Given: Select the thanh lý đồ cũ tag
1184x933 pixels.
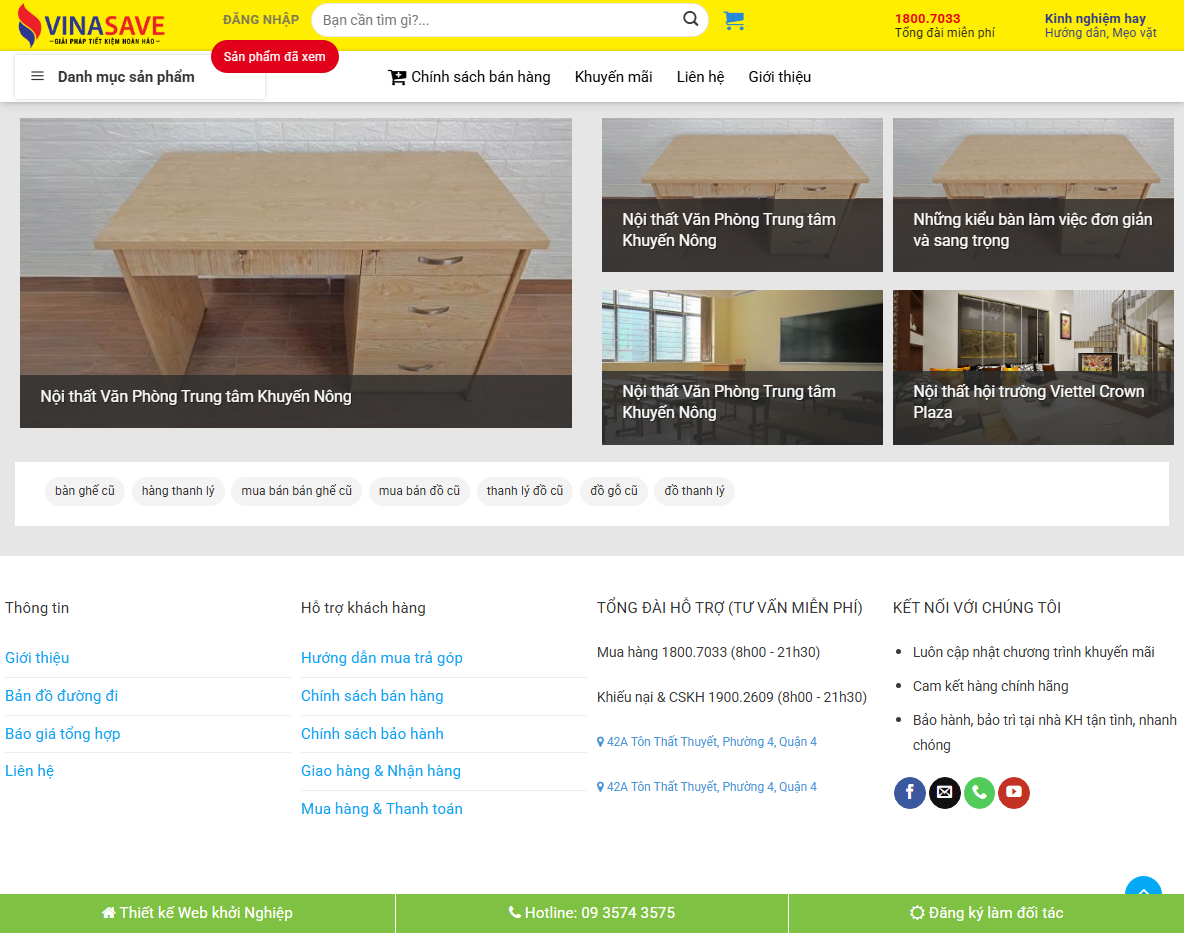Looking at the screenshot, I should 524,491.
